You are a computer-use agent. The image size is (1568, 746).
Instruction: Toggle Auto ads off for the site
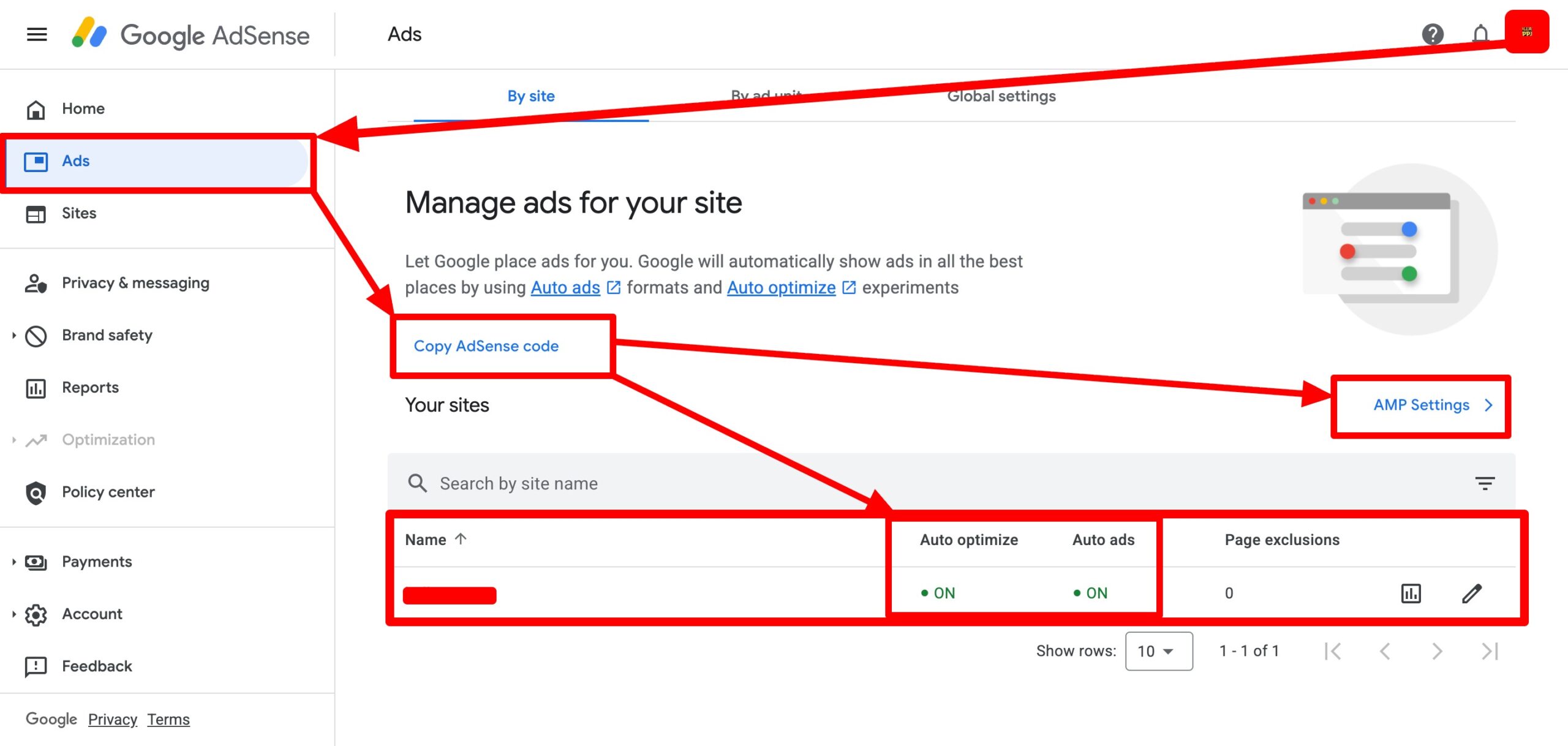[1093, 592]
